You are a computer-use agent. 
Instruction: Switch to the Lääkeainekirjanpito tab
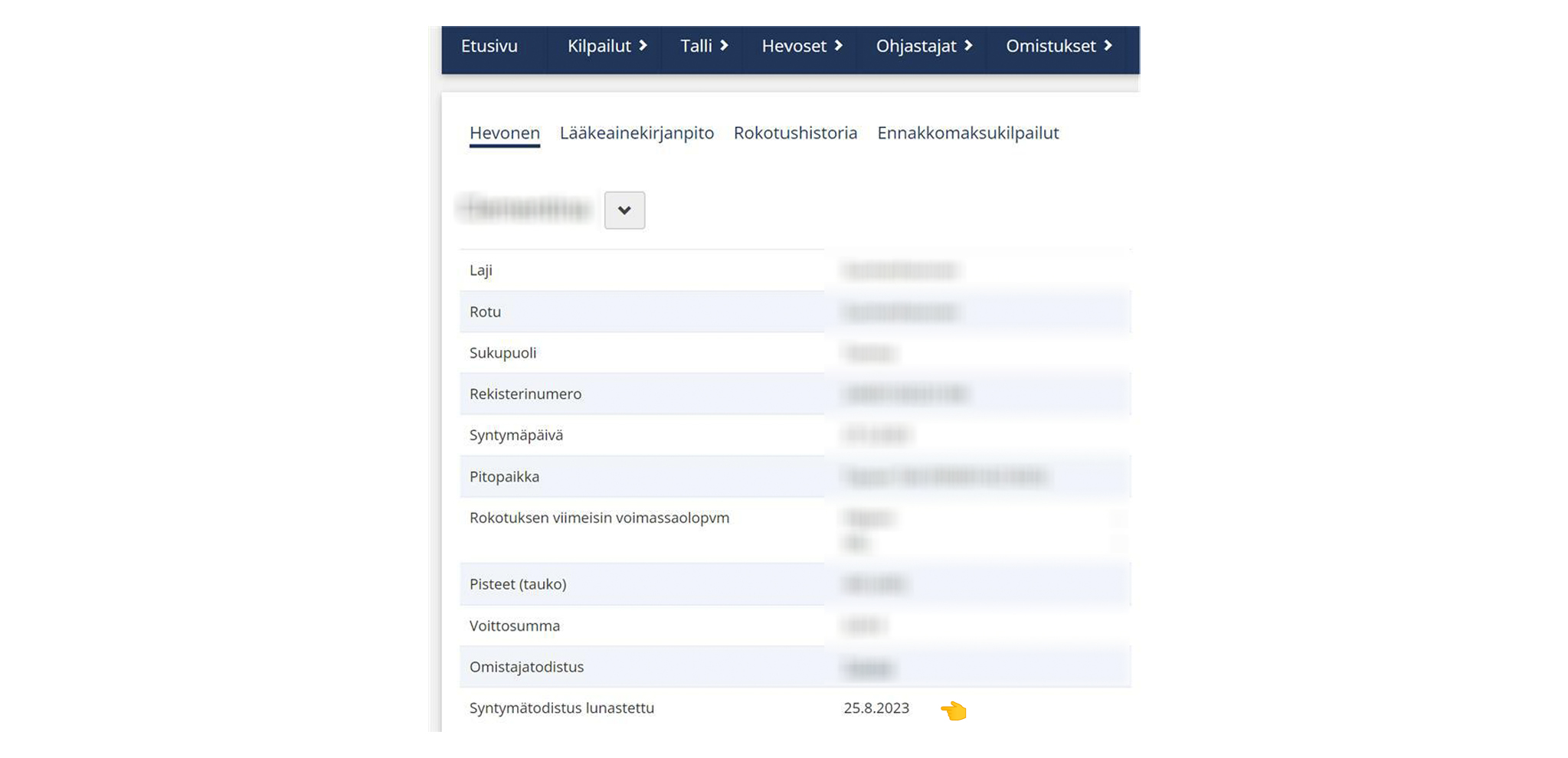(636, 133)
